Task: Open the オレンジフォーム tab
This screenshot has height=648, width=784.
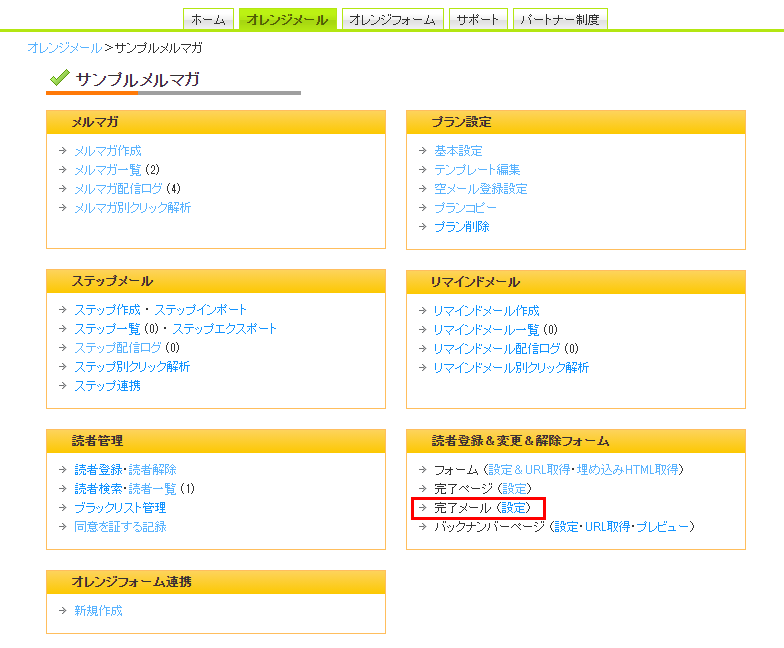Action: click(392, 20)
